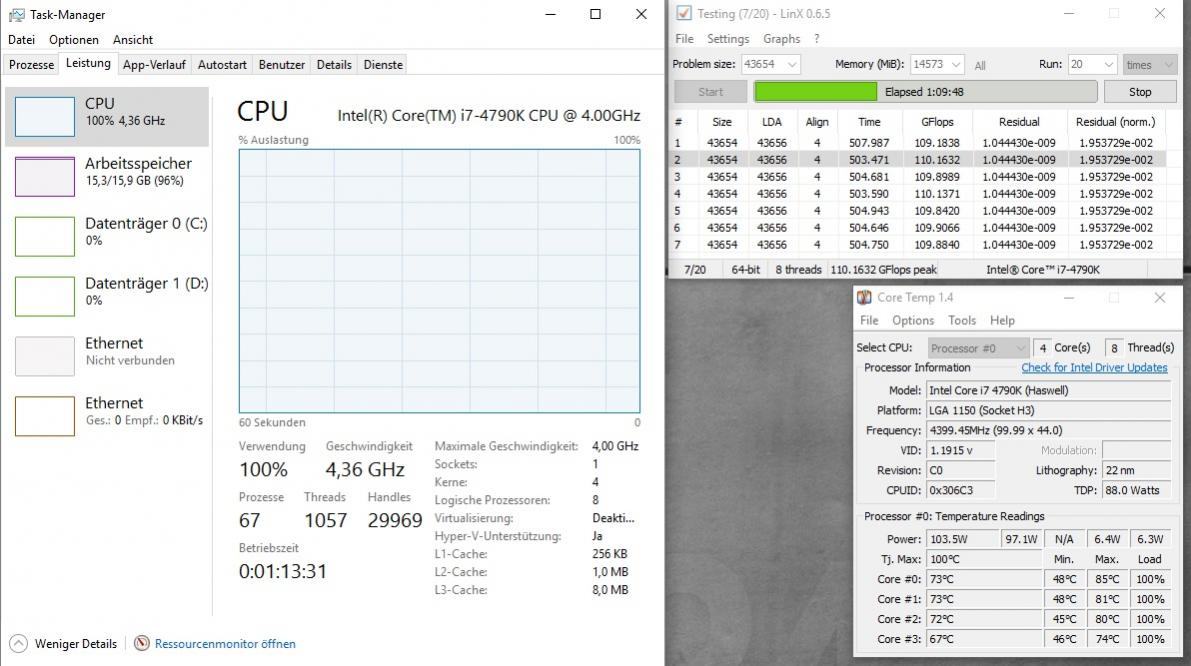Click the Platform field LGA 1150 (Socket H3)
Screen dimensions: 1191x666
[1048, 410]
